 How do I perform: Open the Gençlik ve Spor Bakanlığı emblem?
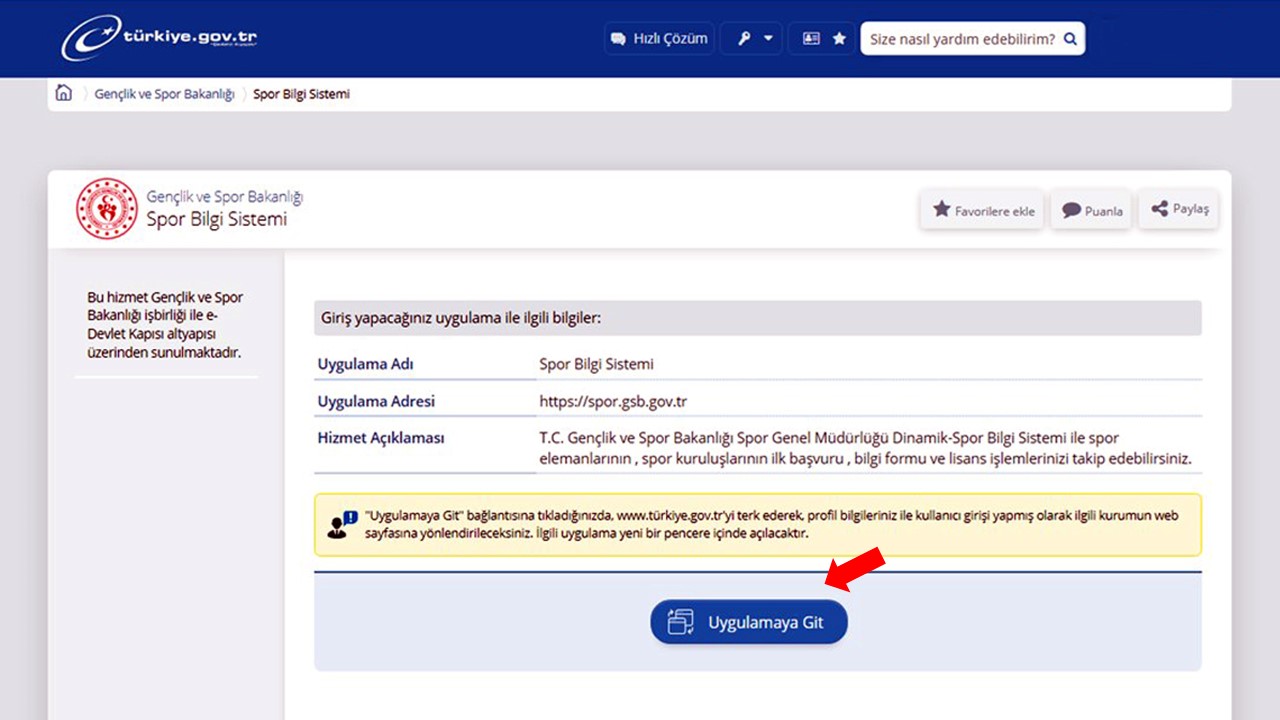tap(107, 209)
